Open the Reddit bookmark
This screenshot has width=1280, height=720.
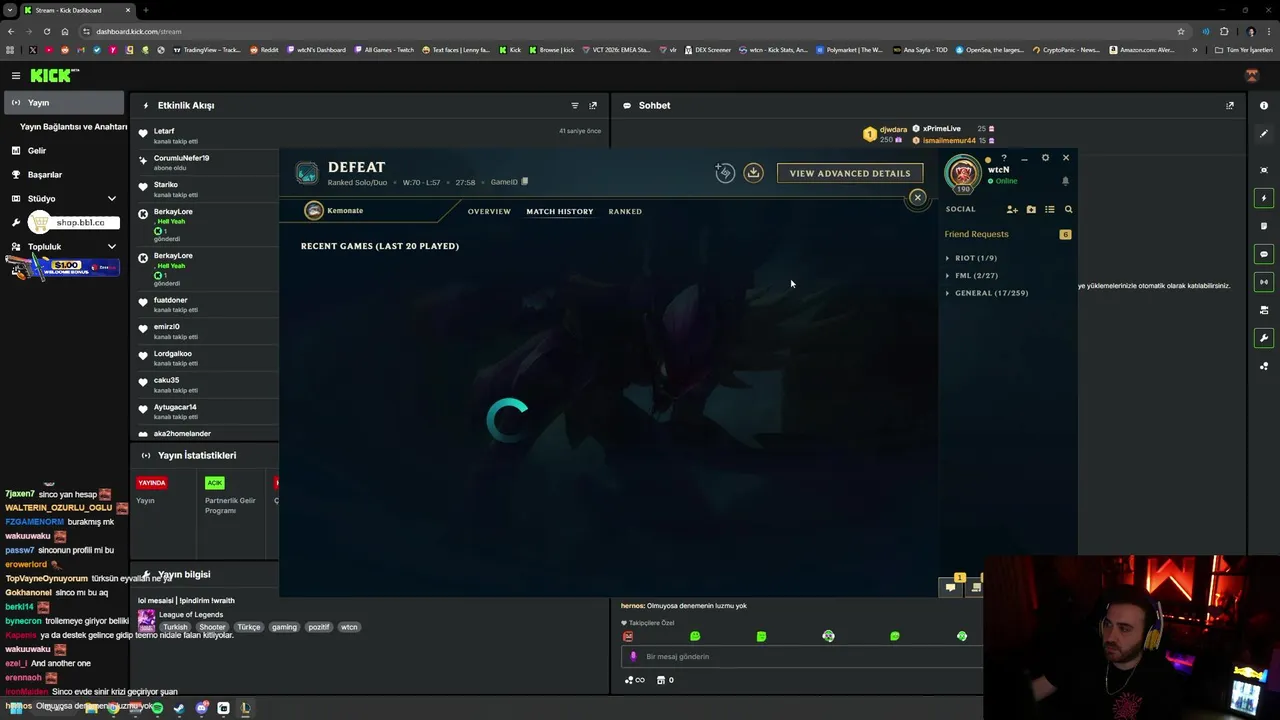coord(264,50)
